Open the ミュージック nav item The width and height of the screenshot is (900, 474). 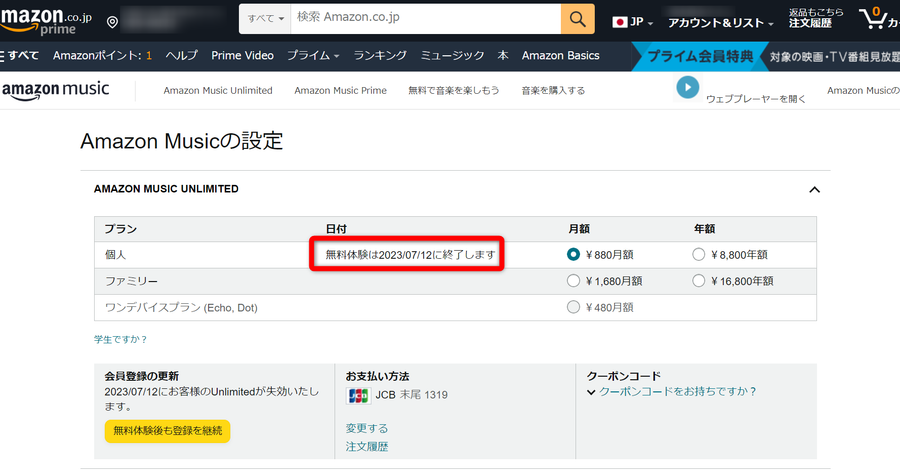[452, 56]
